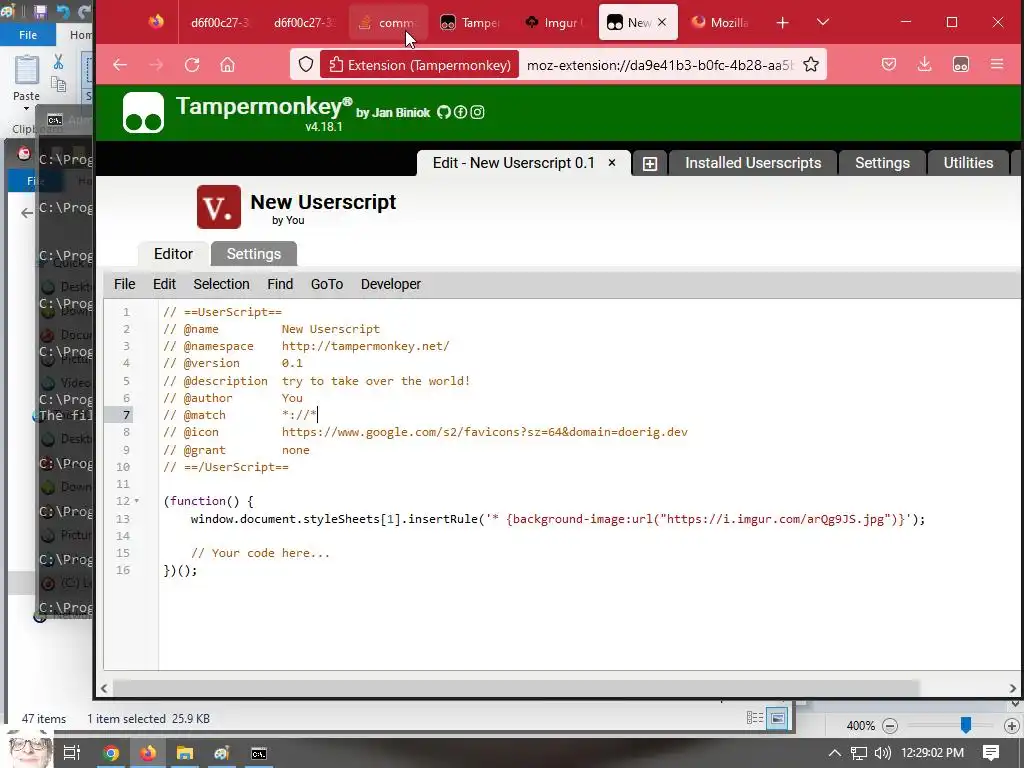Screen dimensions: 1024x768
Task: Open Task View from the taskbar
Action: [72, 753]
